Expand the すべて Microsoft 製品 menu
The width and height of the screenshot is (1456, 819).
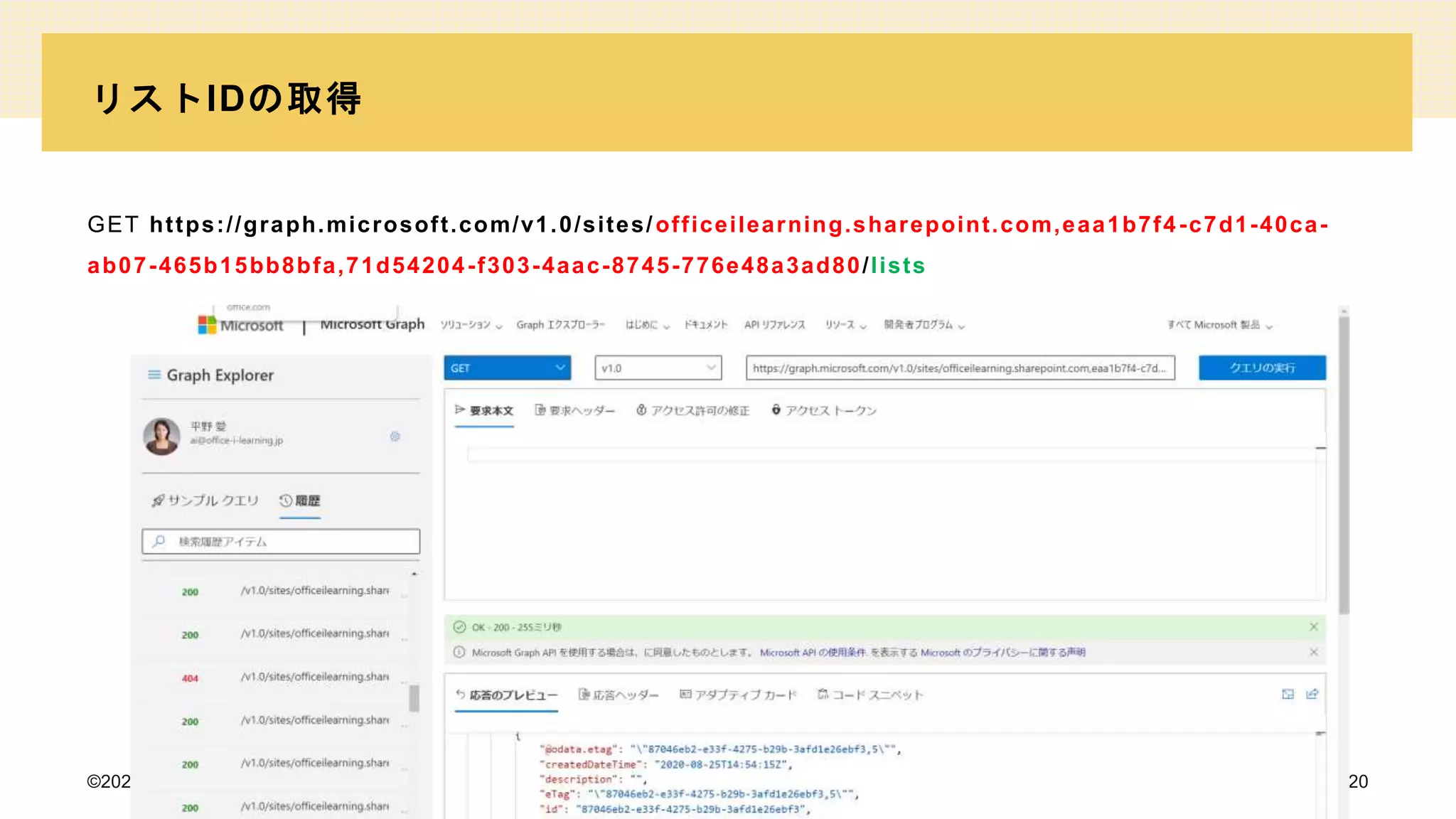coord(1220,325)
